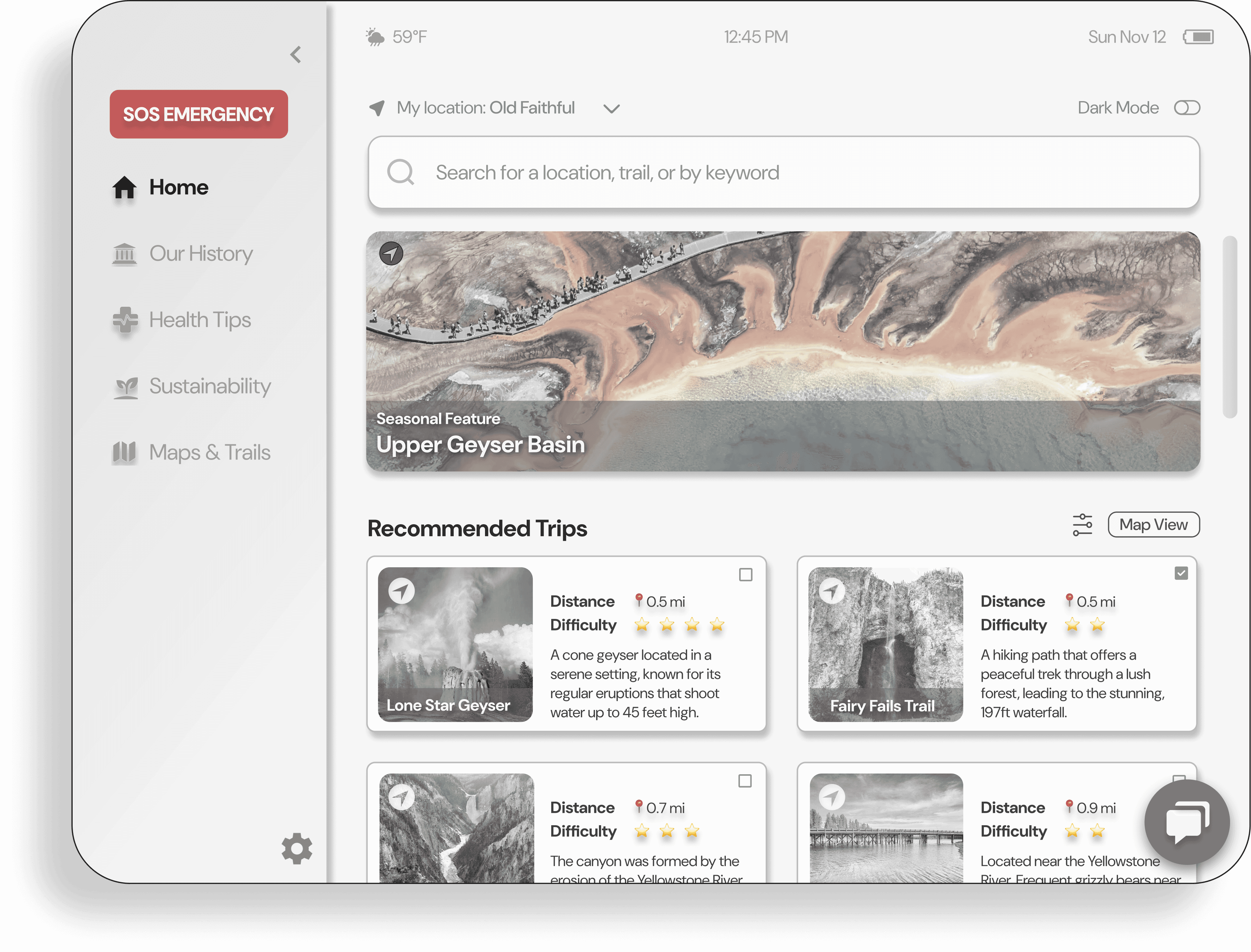Go to Maps & Trails
Viewport: 1251px width, 952px height.
tap(209, 453)
